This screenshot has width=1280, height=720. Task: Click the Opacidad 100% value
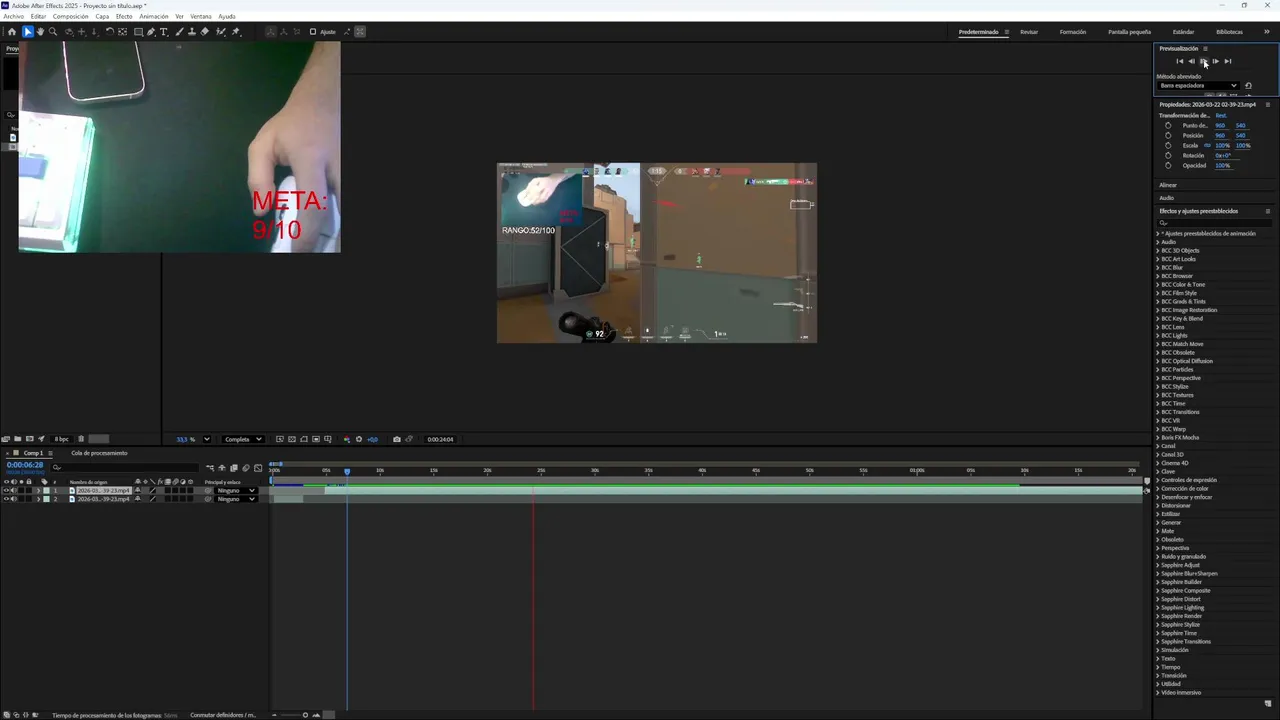(1223, 165)
